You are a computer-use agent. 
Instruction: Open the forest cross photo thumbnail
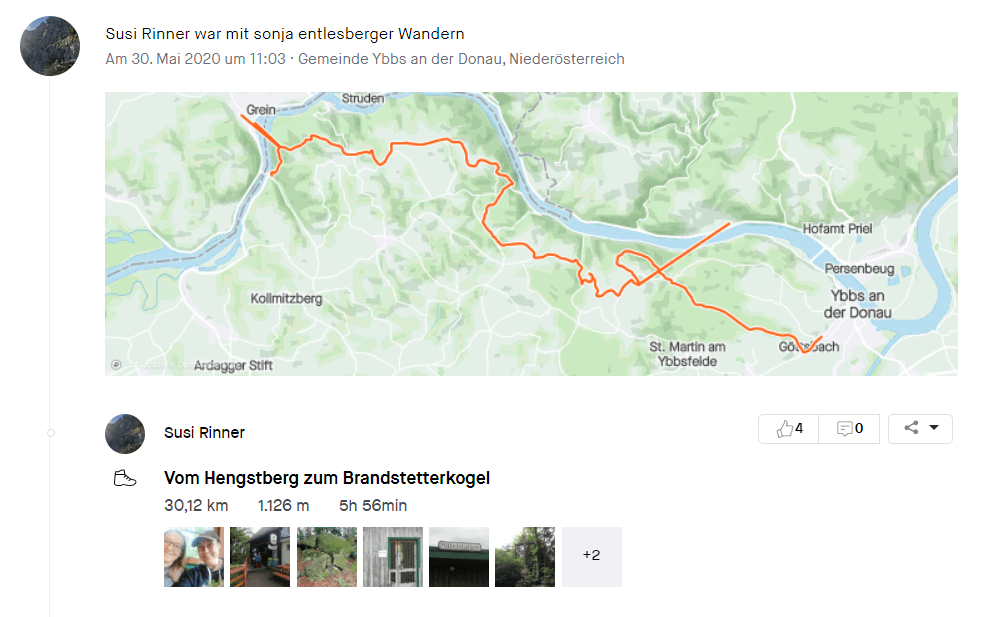525,557
